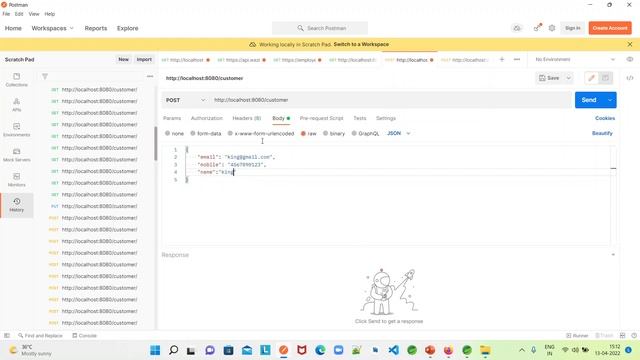The height and width of the screenshot is (360, 640).
Task: Close the Scratch Pad yellow banner
Action: coord(630,44)
